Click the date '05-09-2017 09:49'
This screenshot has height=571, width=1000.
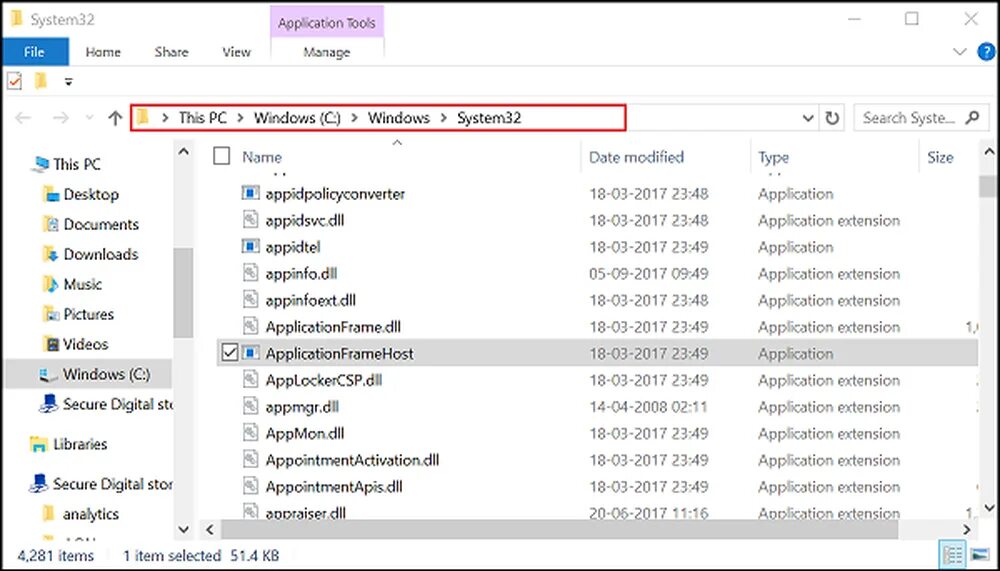(x=649, y=273)
